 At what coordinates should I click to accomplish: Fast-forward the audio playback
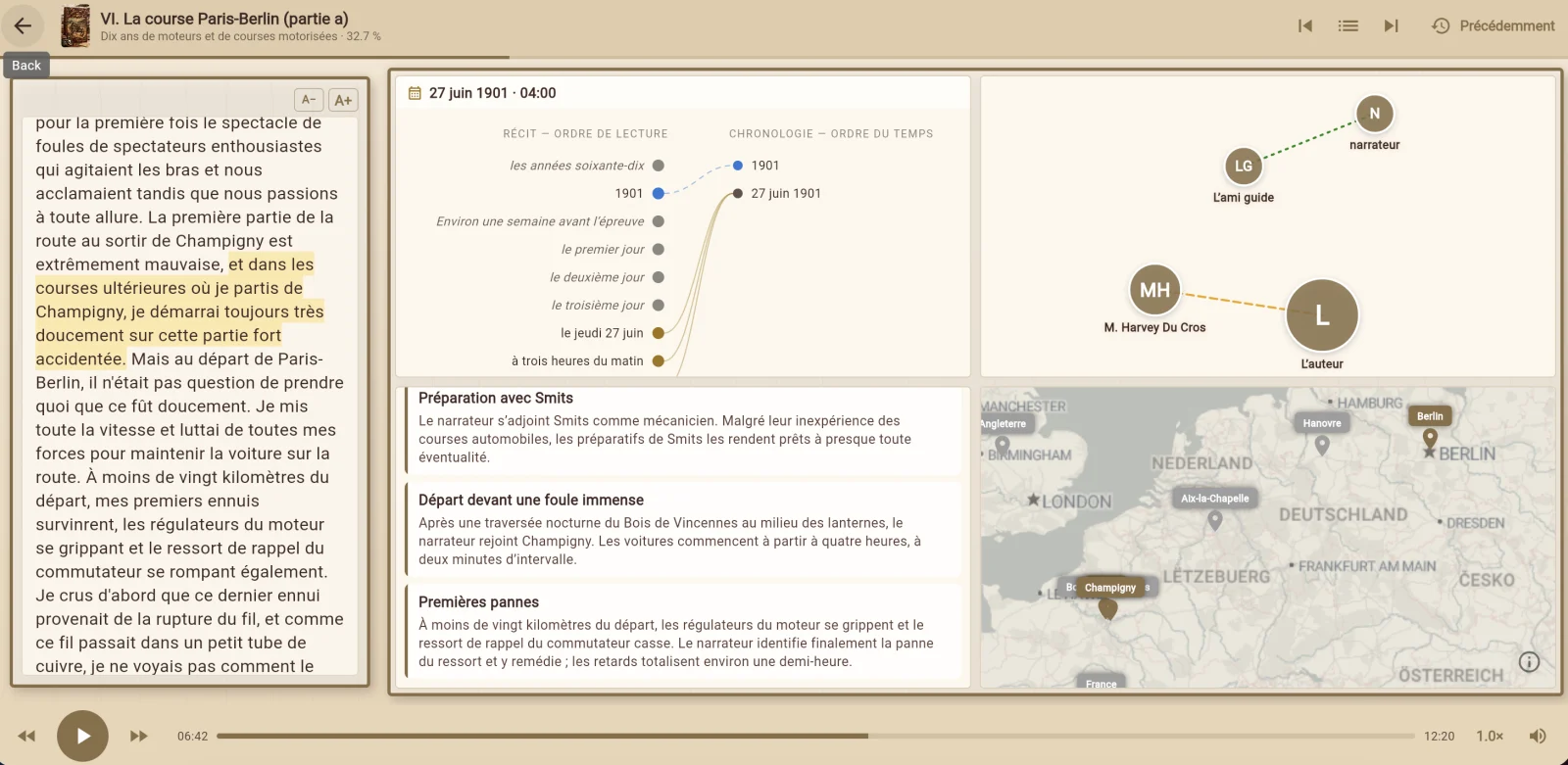139,736
